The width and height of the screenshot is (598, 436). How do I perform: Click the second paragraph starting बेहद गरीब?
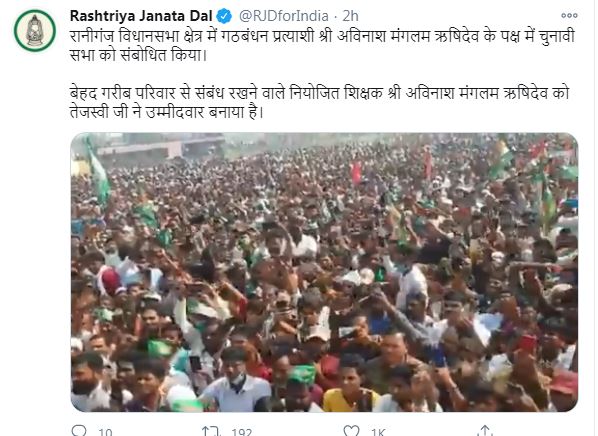[320, 103]
